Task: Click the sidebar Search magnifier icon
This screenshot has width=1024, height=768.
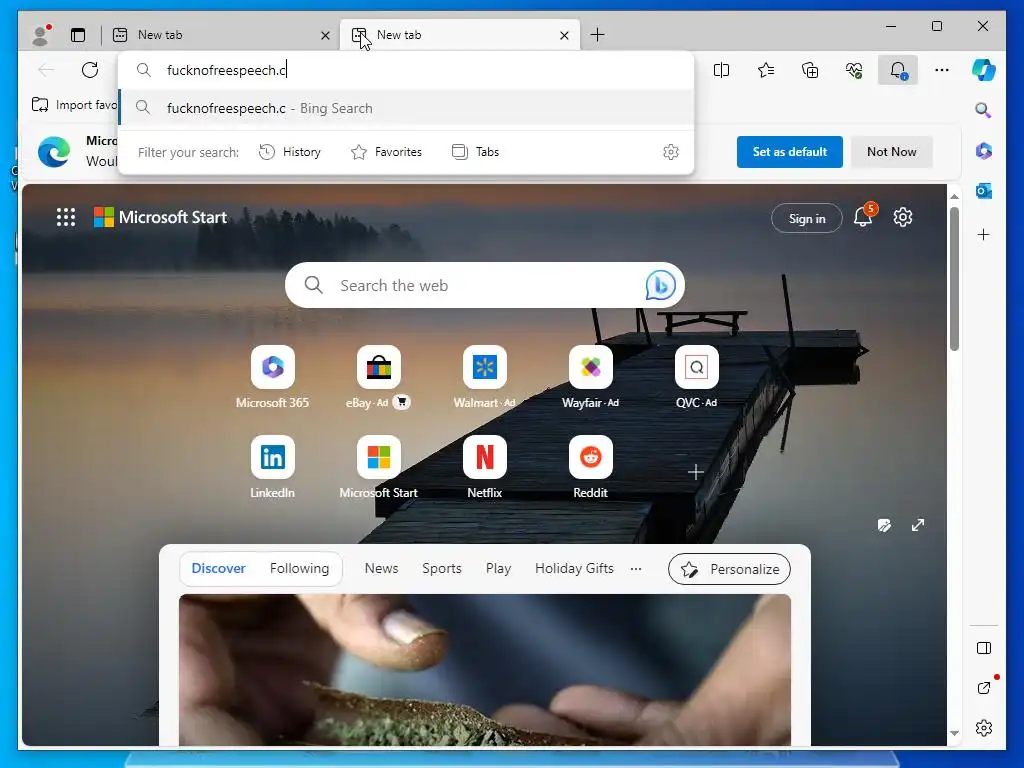Action: [984, 110]
